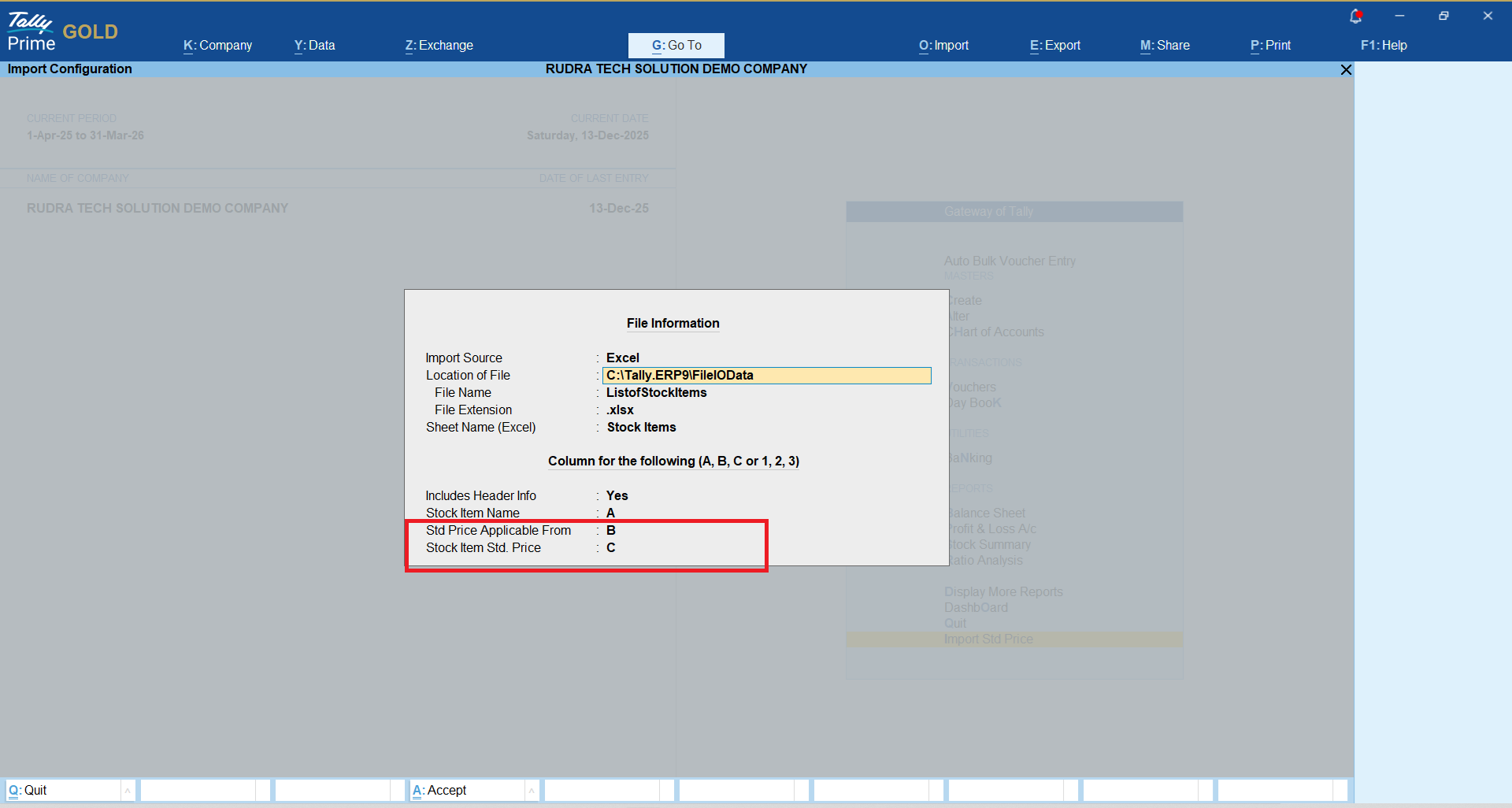
Task: Click the Tally Prime logo
Action: point(31,32)
